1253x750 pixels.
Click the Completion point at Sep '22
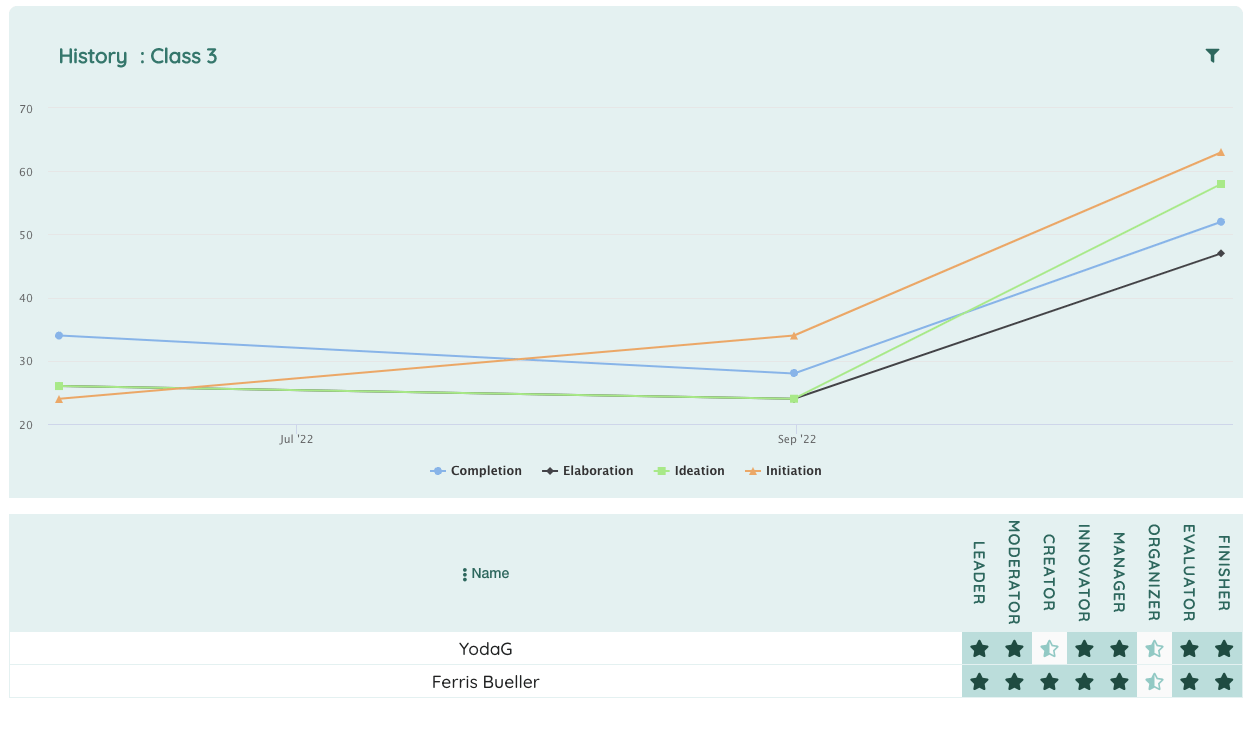[794, 373]
